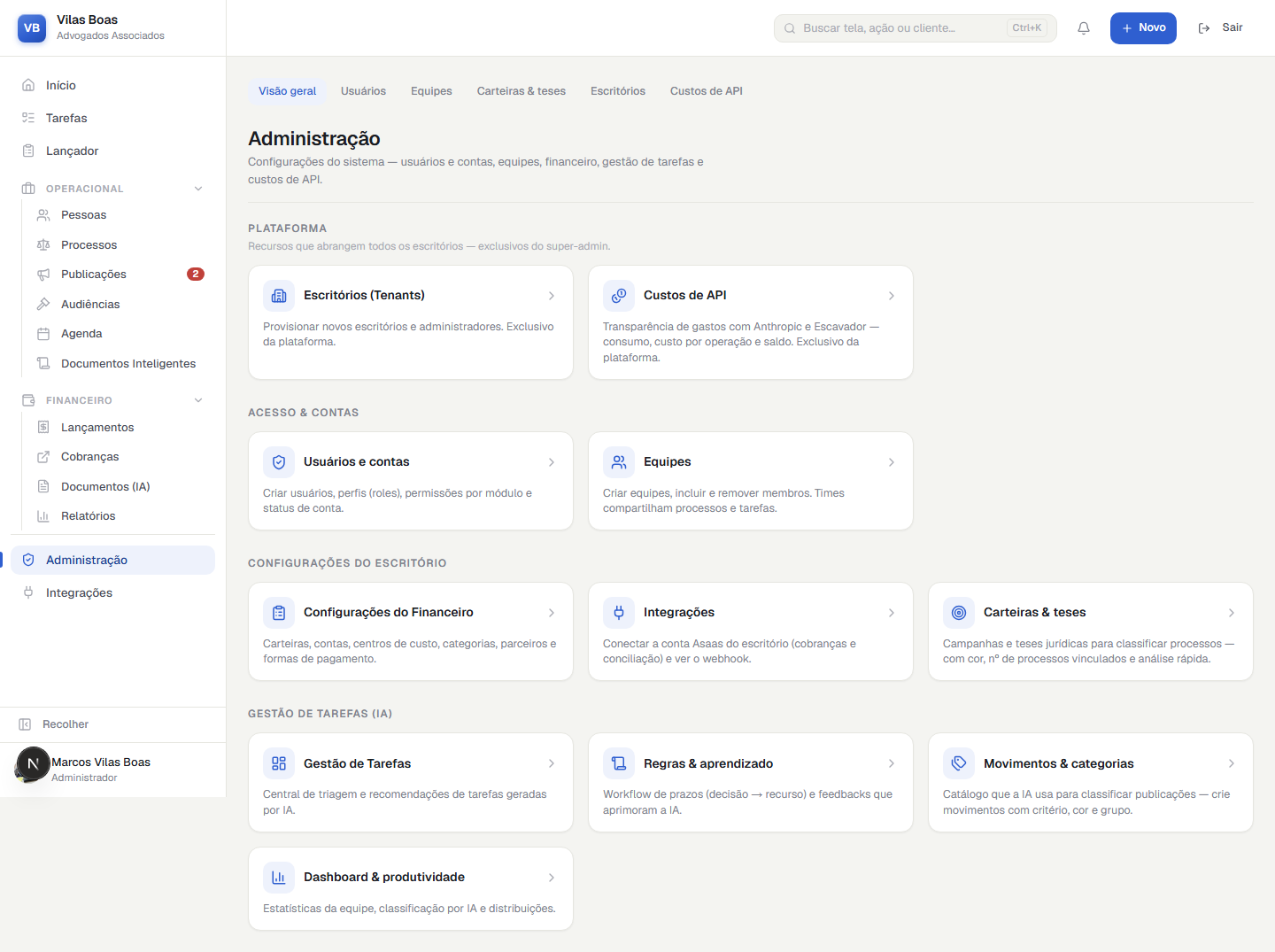
Task: Click the Custos de API card icon
Action: click(619, 296)
